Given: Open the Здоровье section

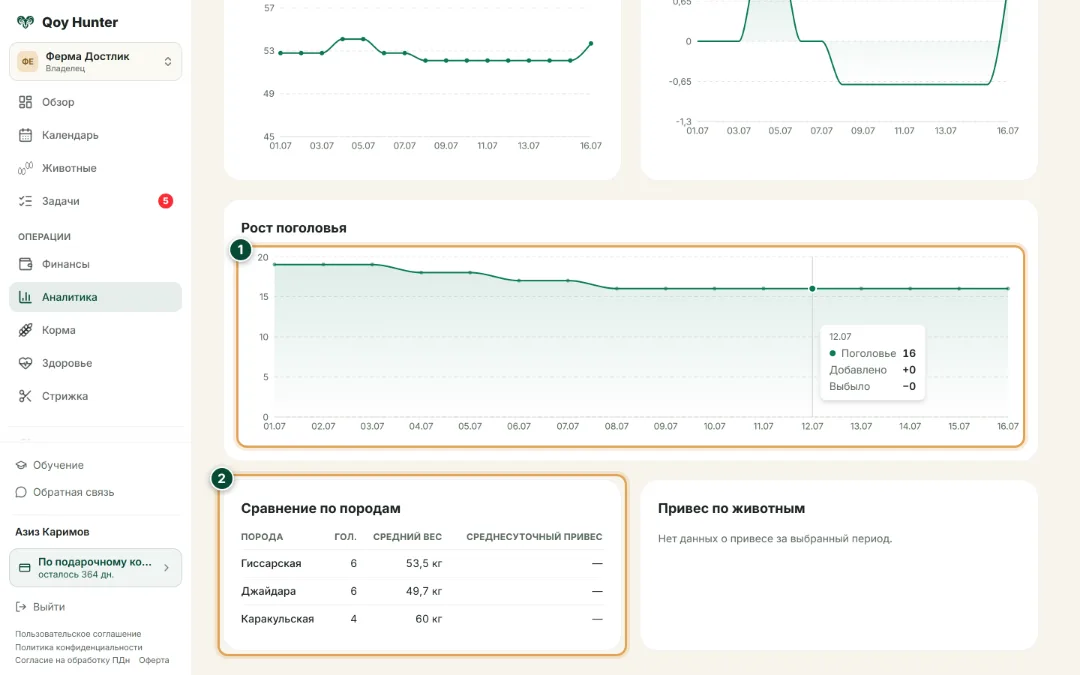Looking at the screenshot, I should [x=96, y=363].
